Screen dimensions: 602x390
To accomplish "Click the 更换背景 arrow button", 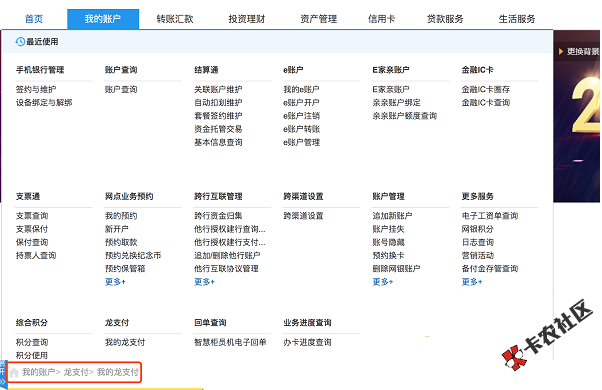I will [x=561, y=51].
